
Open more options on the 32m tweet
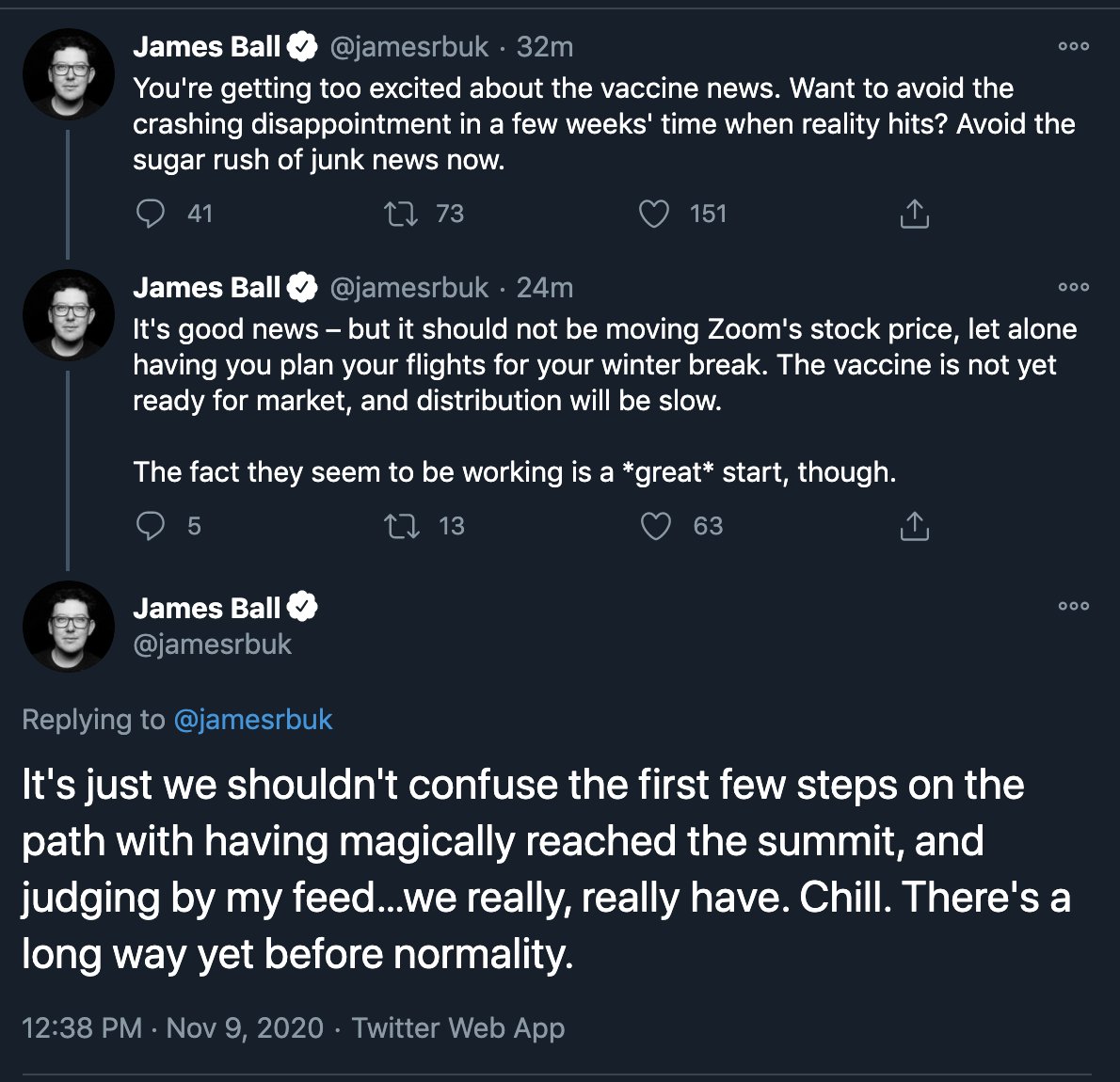(1073, 46)
